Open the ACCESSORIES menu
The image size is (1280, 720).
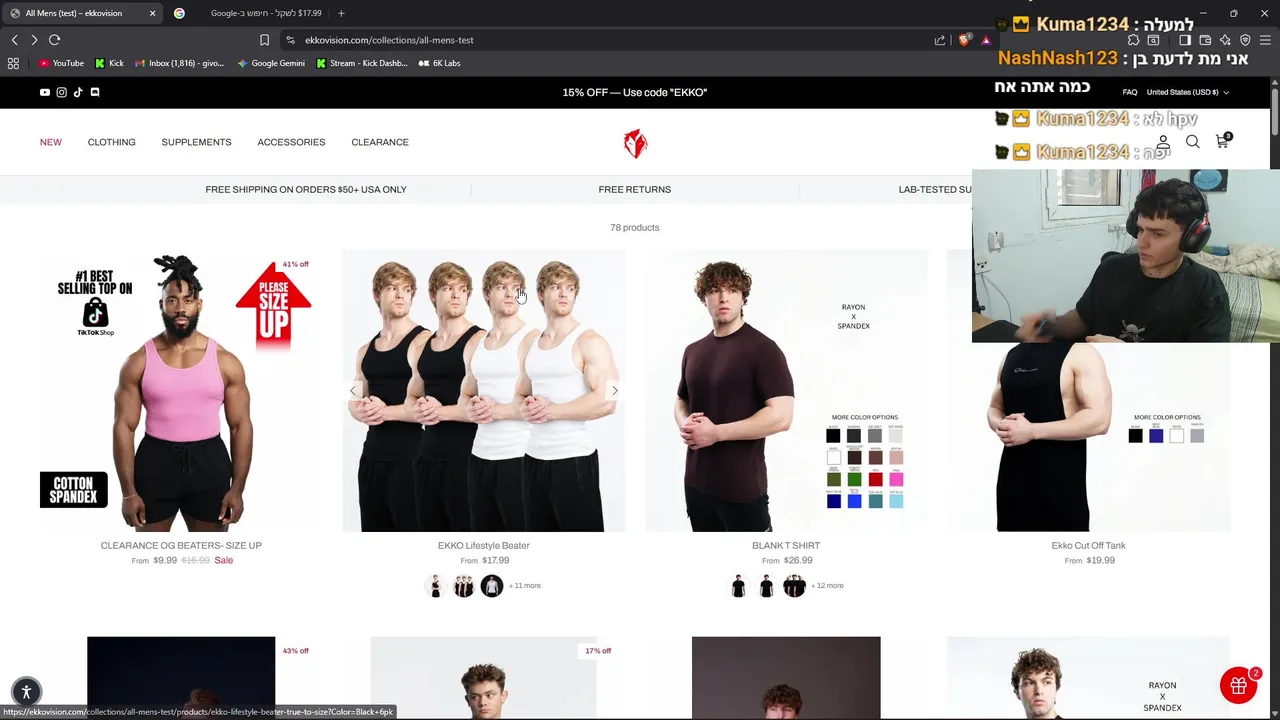tap(291, 142)
